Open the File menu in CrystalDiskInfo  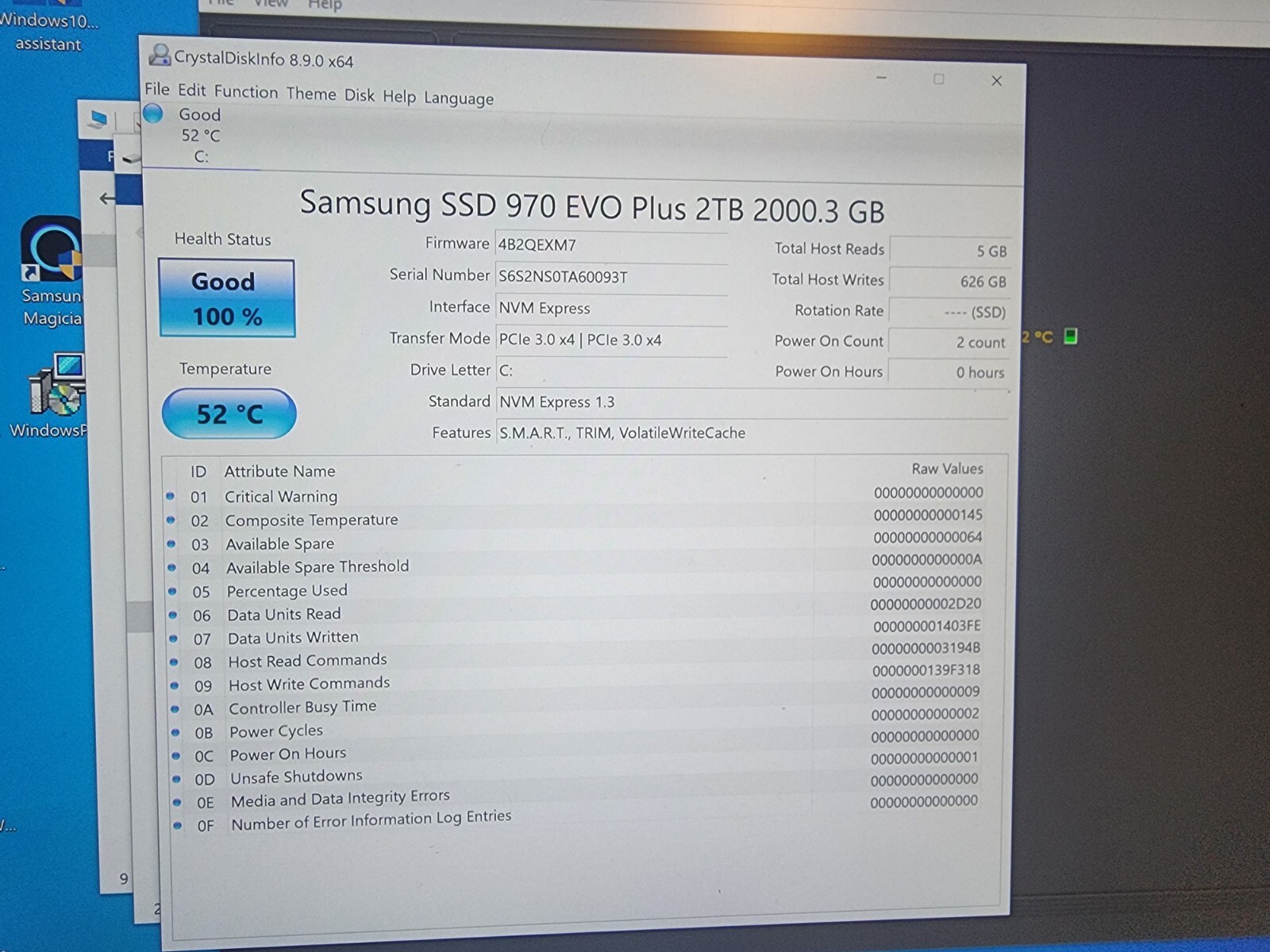click(156, 89)
